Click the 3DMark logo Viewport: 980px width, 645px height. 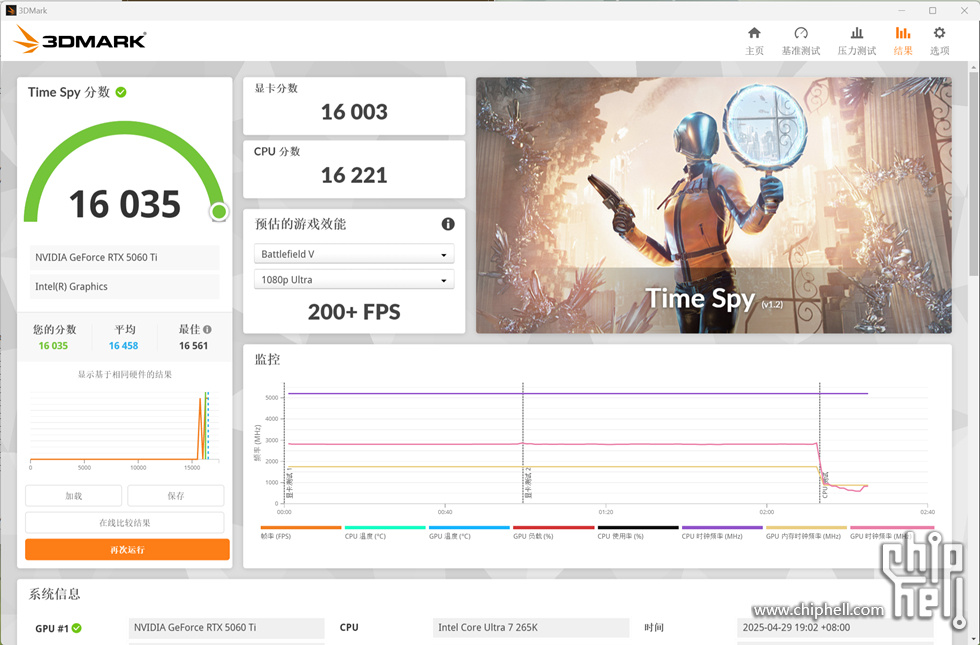coord(79,39)
